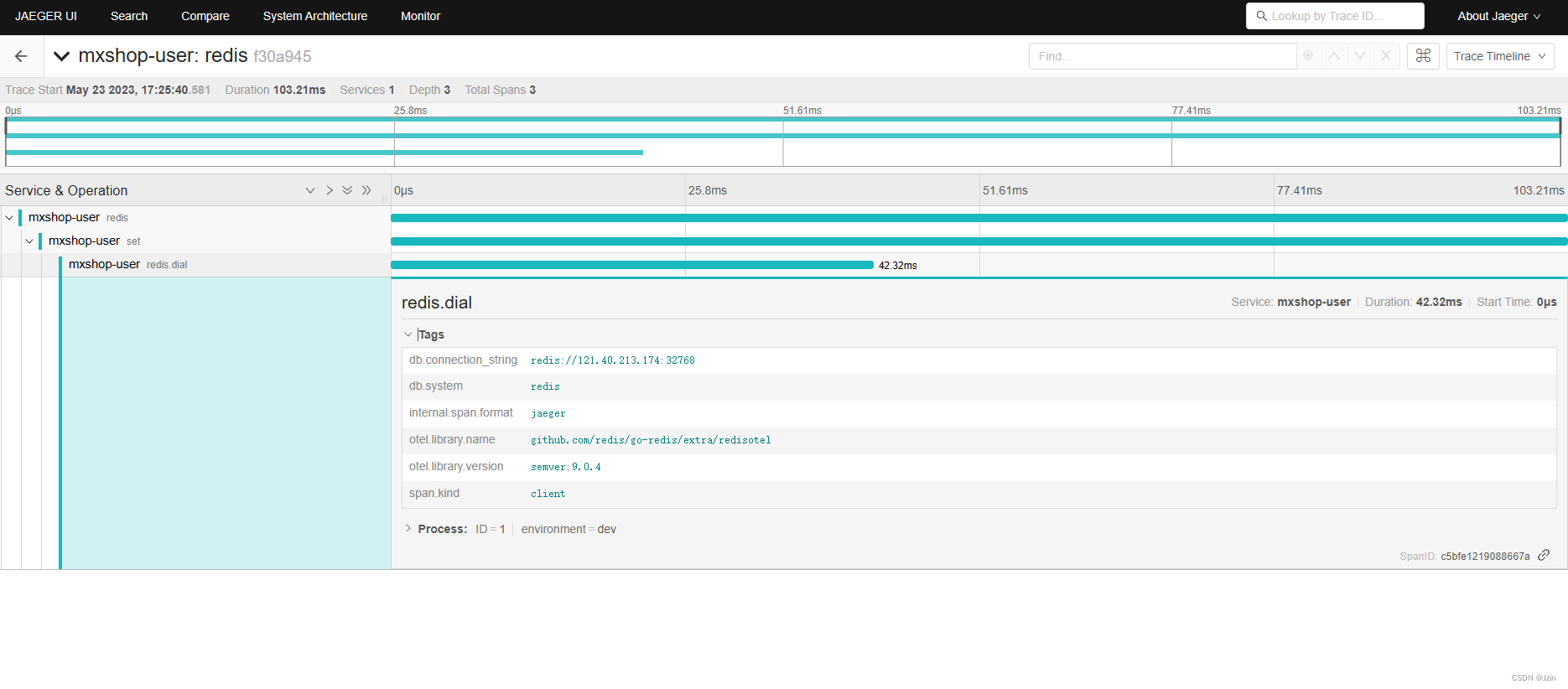This screenshot has height=689, width=1568.
Task: Jump to previous search result arrow
Action: click(1334, 56)
